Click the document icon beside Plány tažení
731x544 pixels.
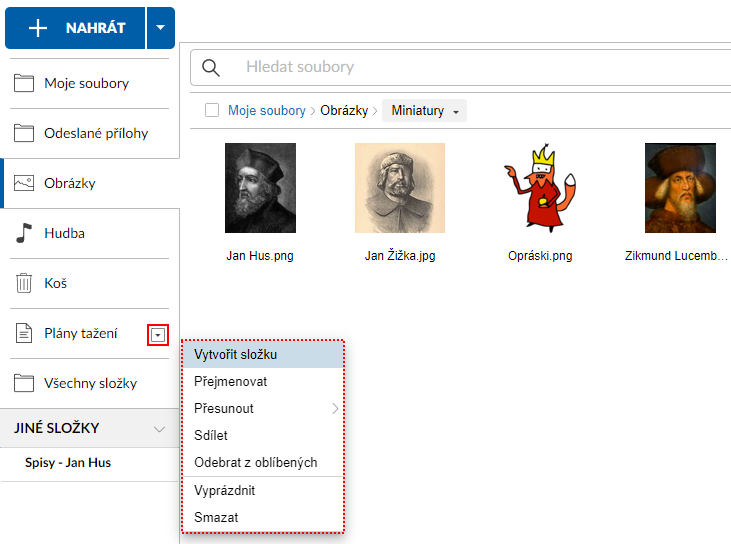24,333
